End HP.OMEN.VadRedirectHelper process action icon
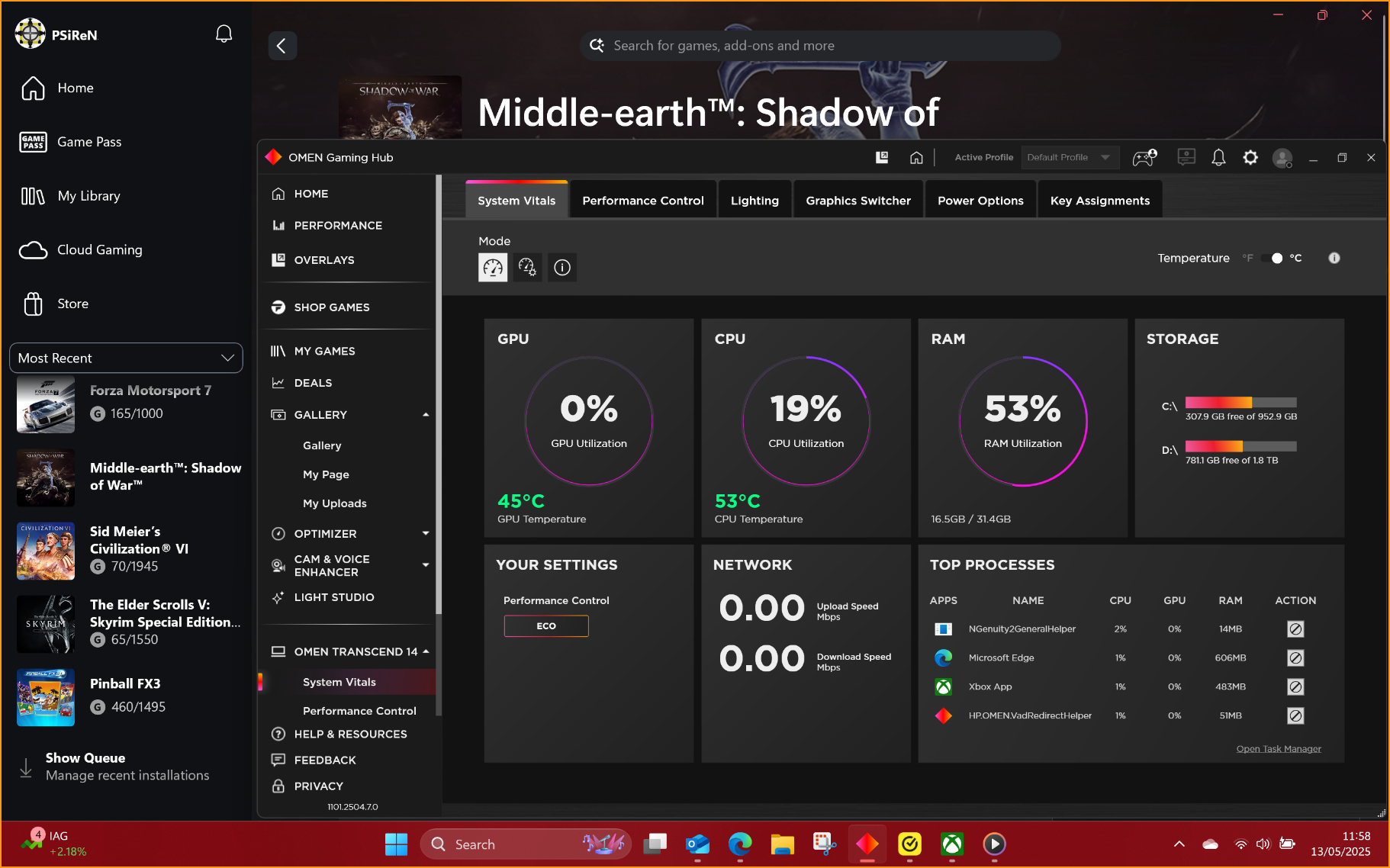 pos(1295,716)
